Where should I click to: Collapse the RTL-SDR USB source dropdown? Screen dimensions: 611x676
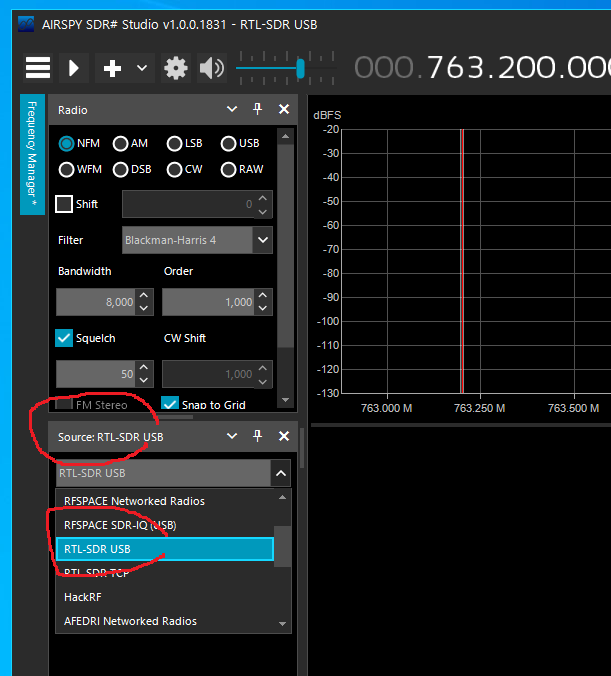(x=281, y=474)
